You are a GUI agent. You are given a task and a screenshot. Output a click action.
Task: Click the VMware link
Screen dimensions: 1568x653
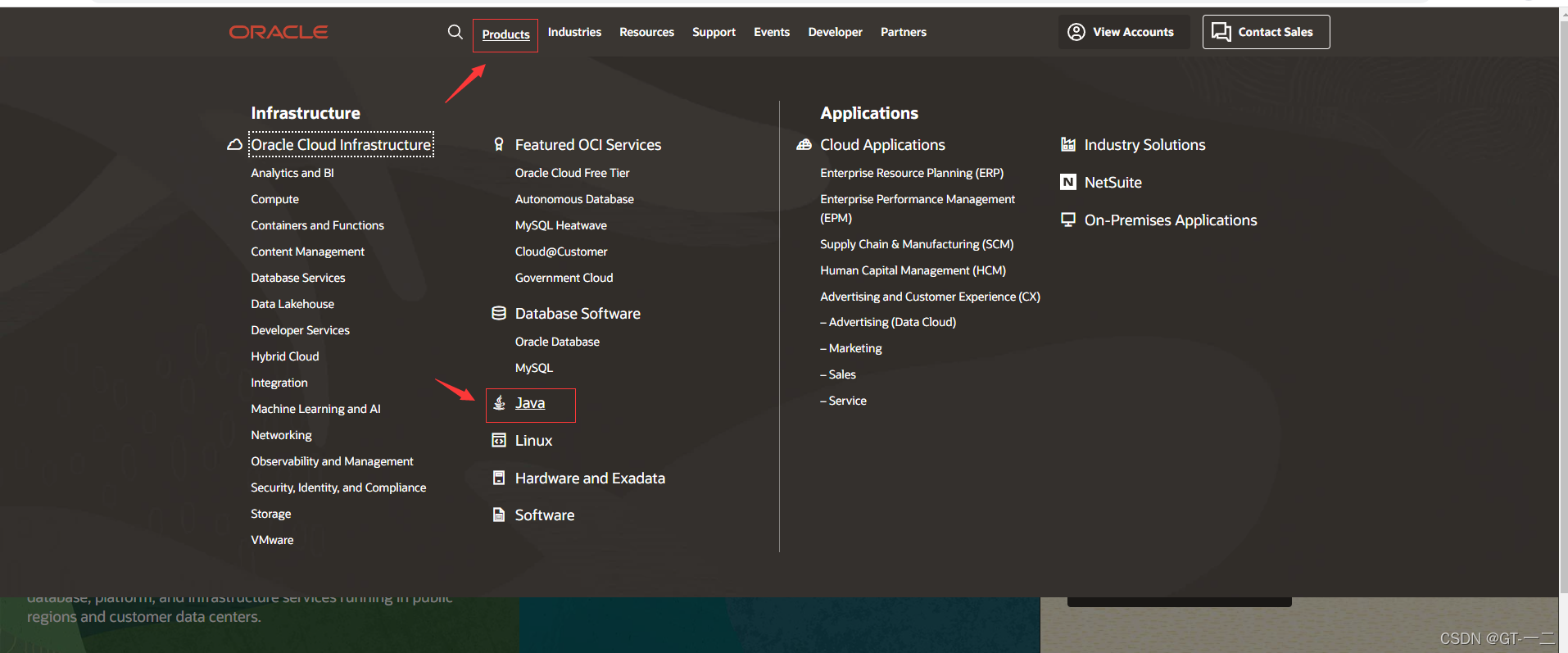tap(272, 540)
